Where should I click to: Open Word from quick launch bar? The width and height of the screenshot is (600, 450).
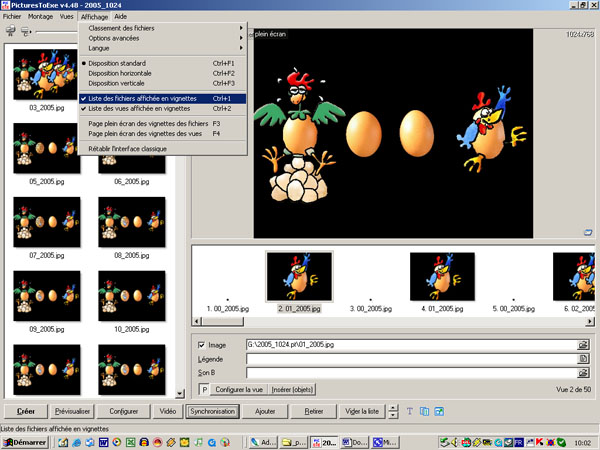103,442
